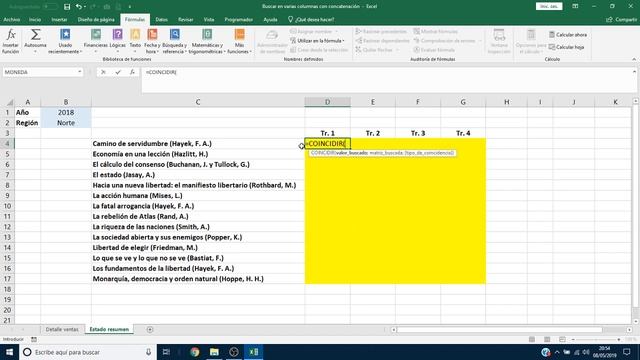
Task: Click the horizontal scrollbar
Action: [x=499, y=329]
